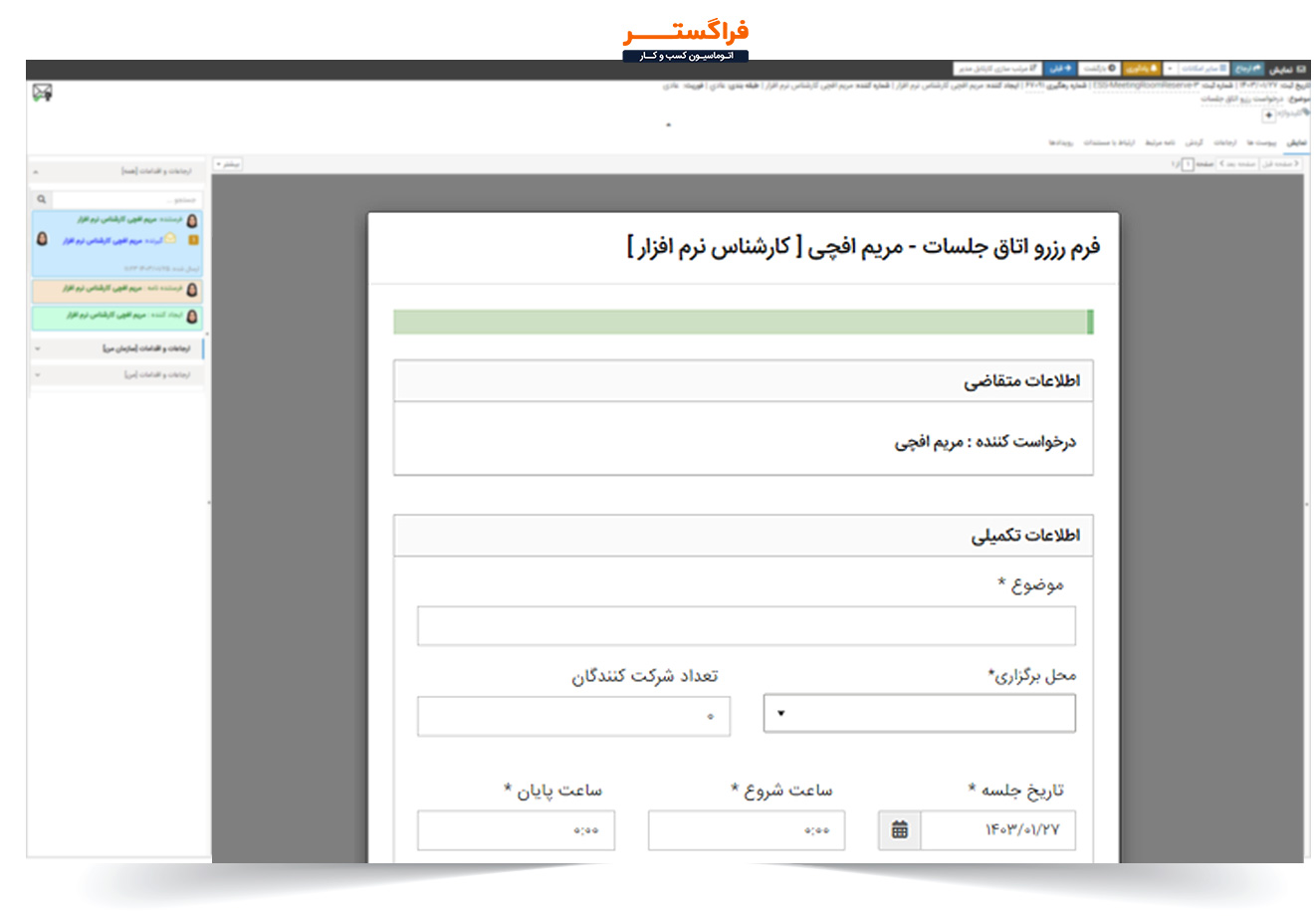The width and height of the screenshot is (1316, 916).
Task: Collapse the ارجاعات و اقدامات [همه] panel
Action: pyautogui.click(x=37, y=172)
